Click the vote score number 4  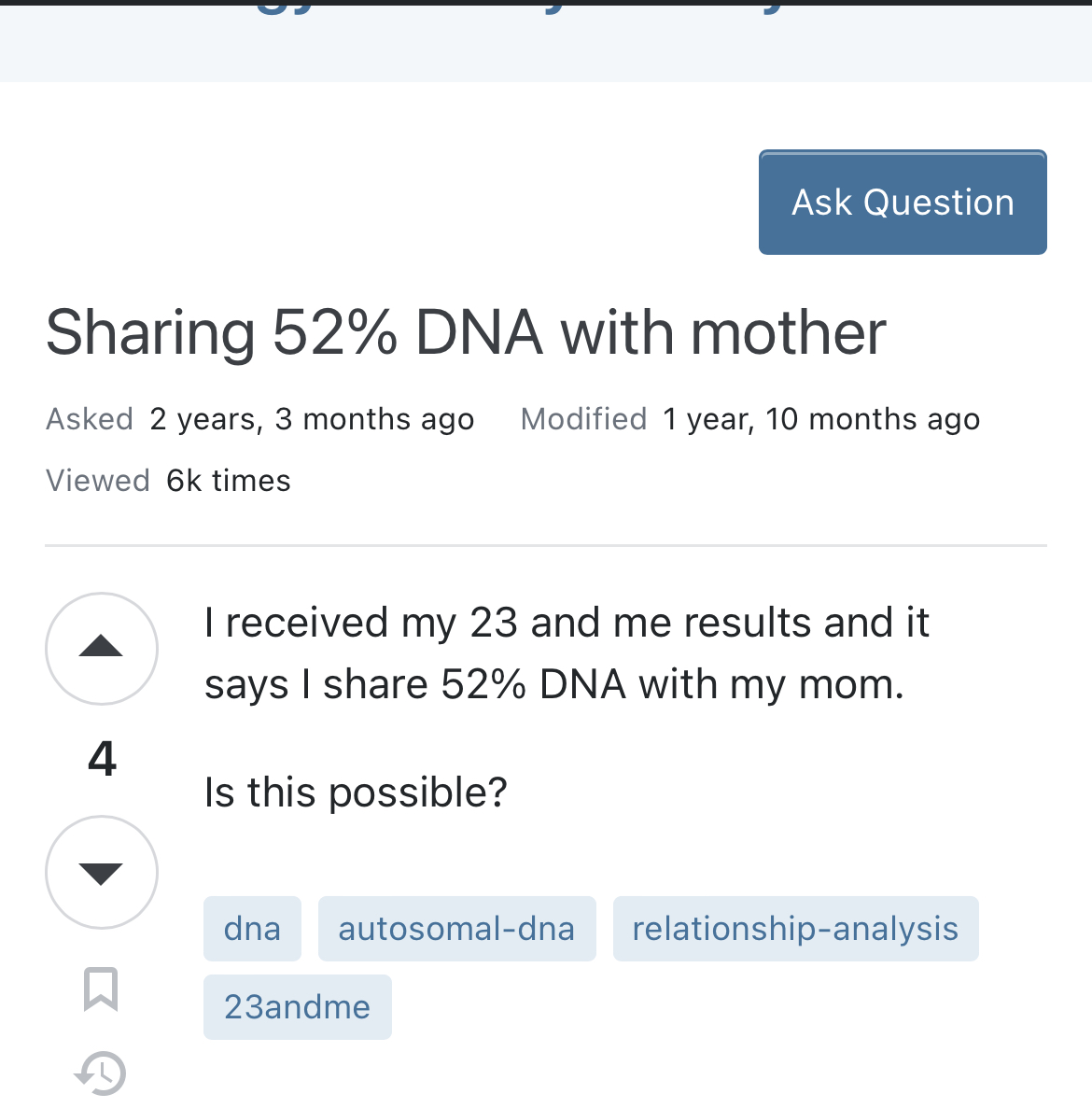coord(102,760)
